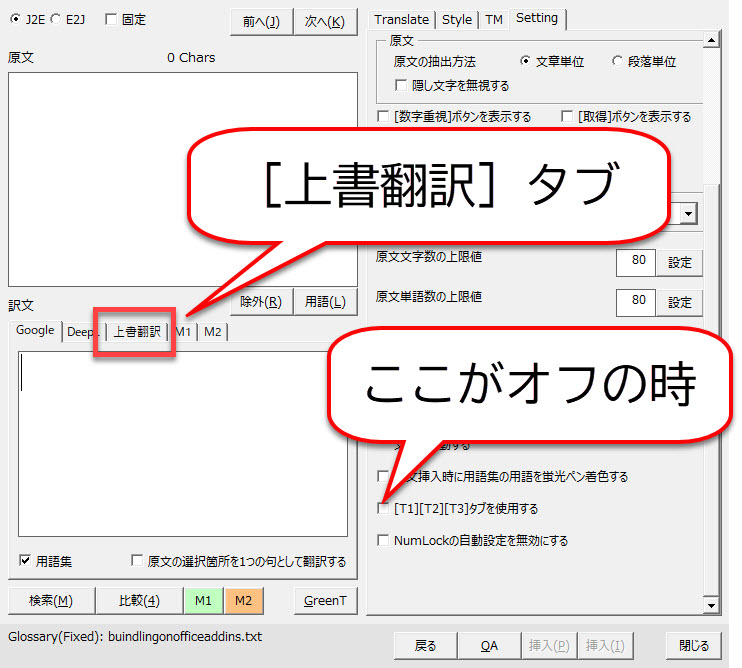Click the 閉じる button
The height and width of the screenshot is (668, 742).
click(694, 646)
